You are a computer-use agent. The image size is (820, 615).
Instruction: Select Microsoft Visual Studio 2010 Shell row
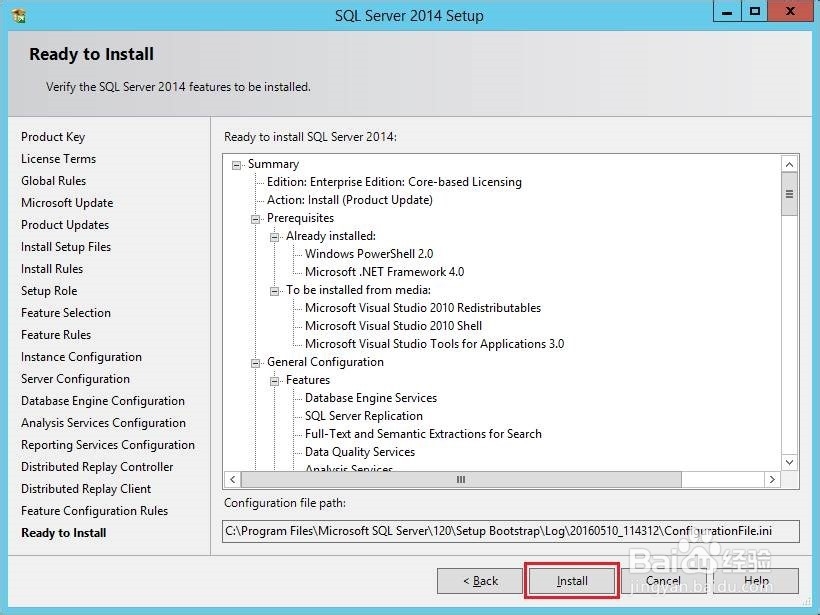click(393, 326)
